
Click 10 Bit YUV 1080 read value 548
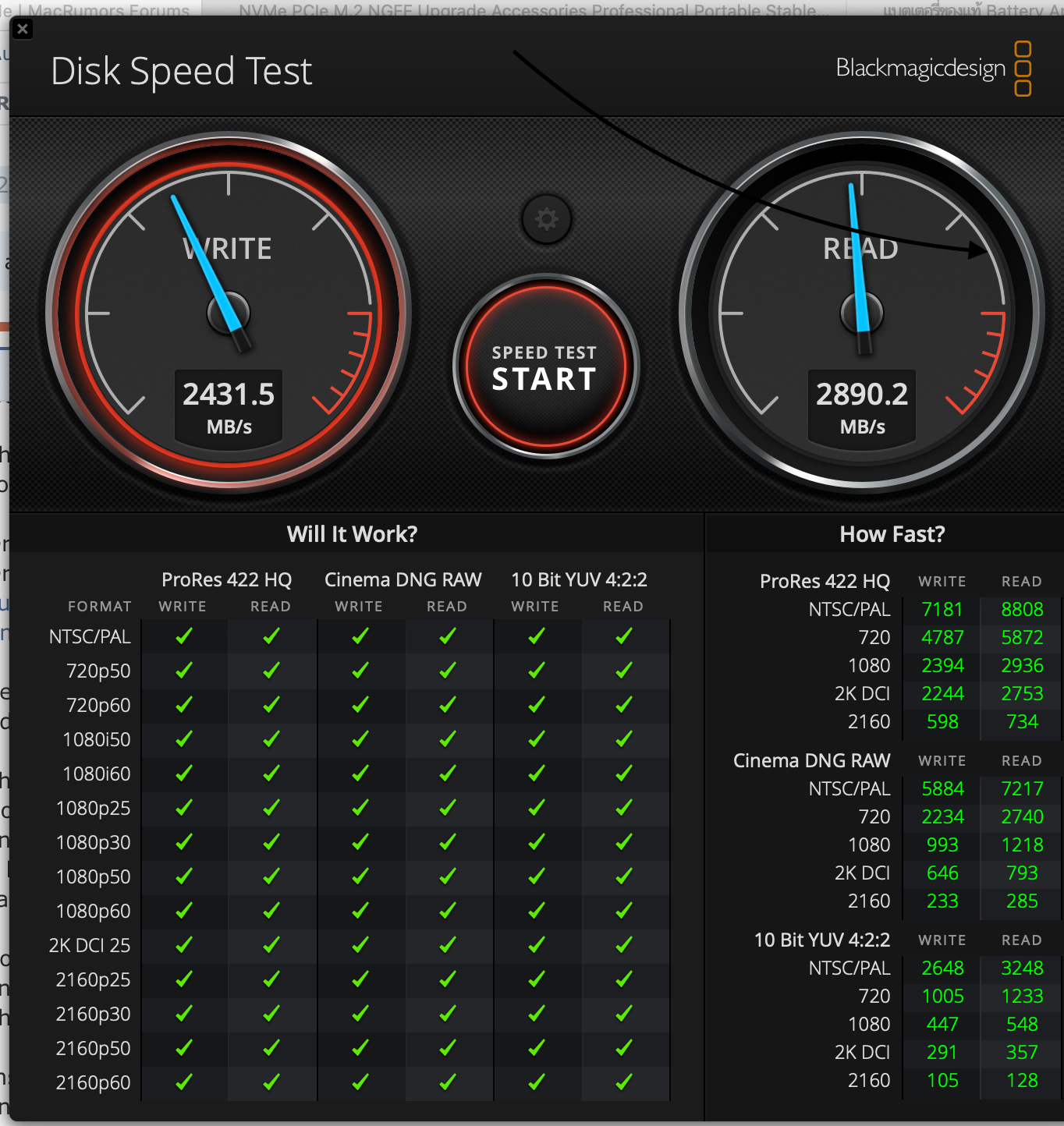point(1022,1025)
